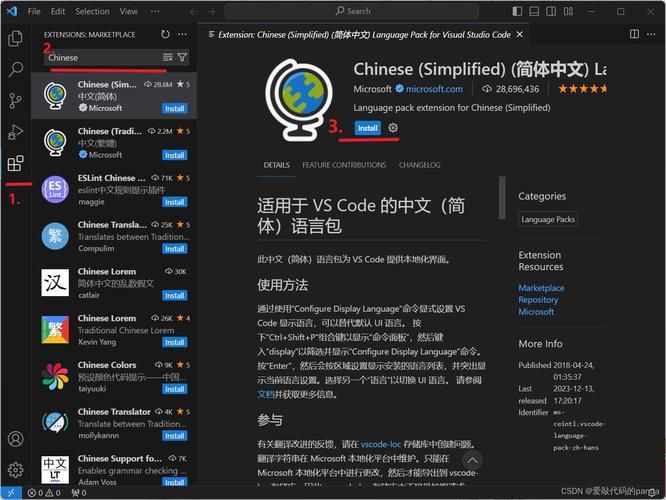This screenshot has width=666, height=500.
Task: Open the Extensions view icon
Action: (16, 164)
